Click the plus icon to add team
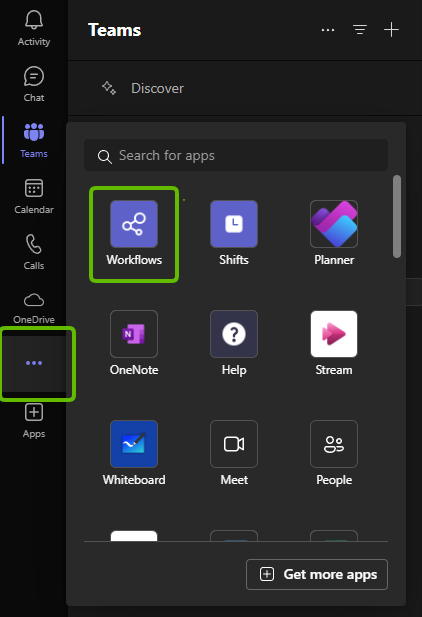The image size is (422, 617). pos(391,30)
